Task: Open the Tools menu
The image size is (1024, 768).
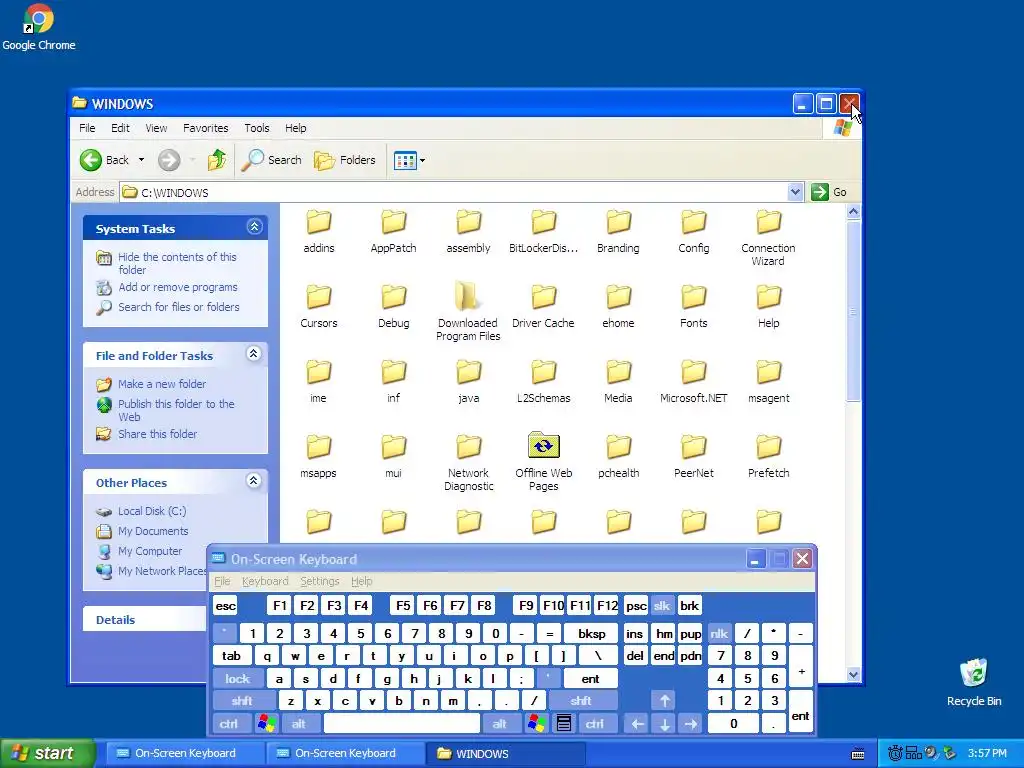Action: click(257, 128)
